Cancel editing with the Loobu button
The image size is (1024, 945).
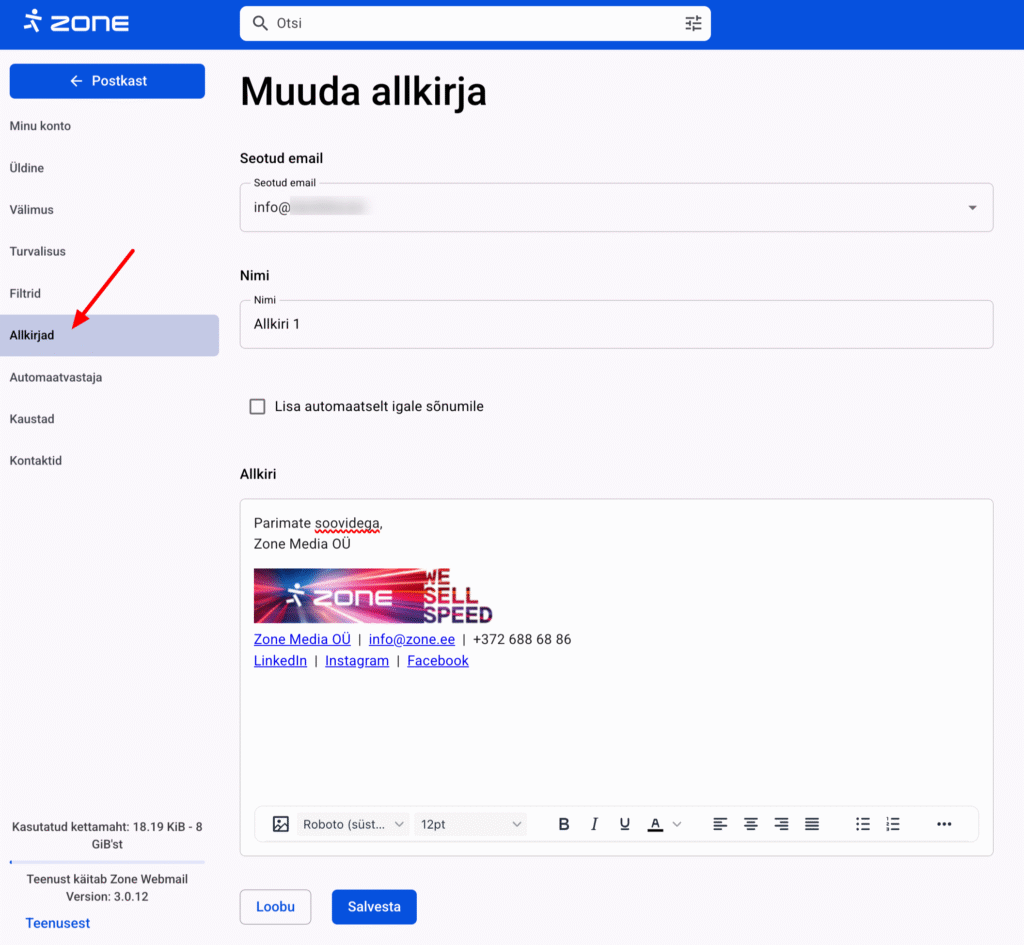(x=275, y=907)
